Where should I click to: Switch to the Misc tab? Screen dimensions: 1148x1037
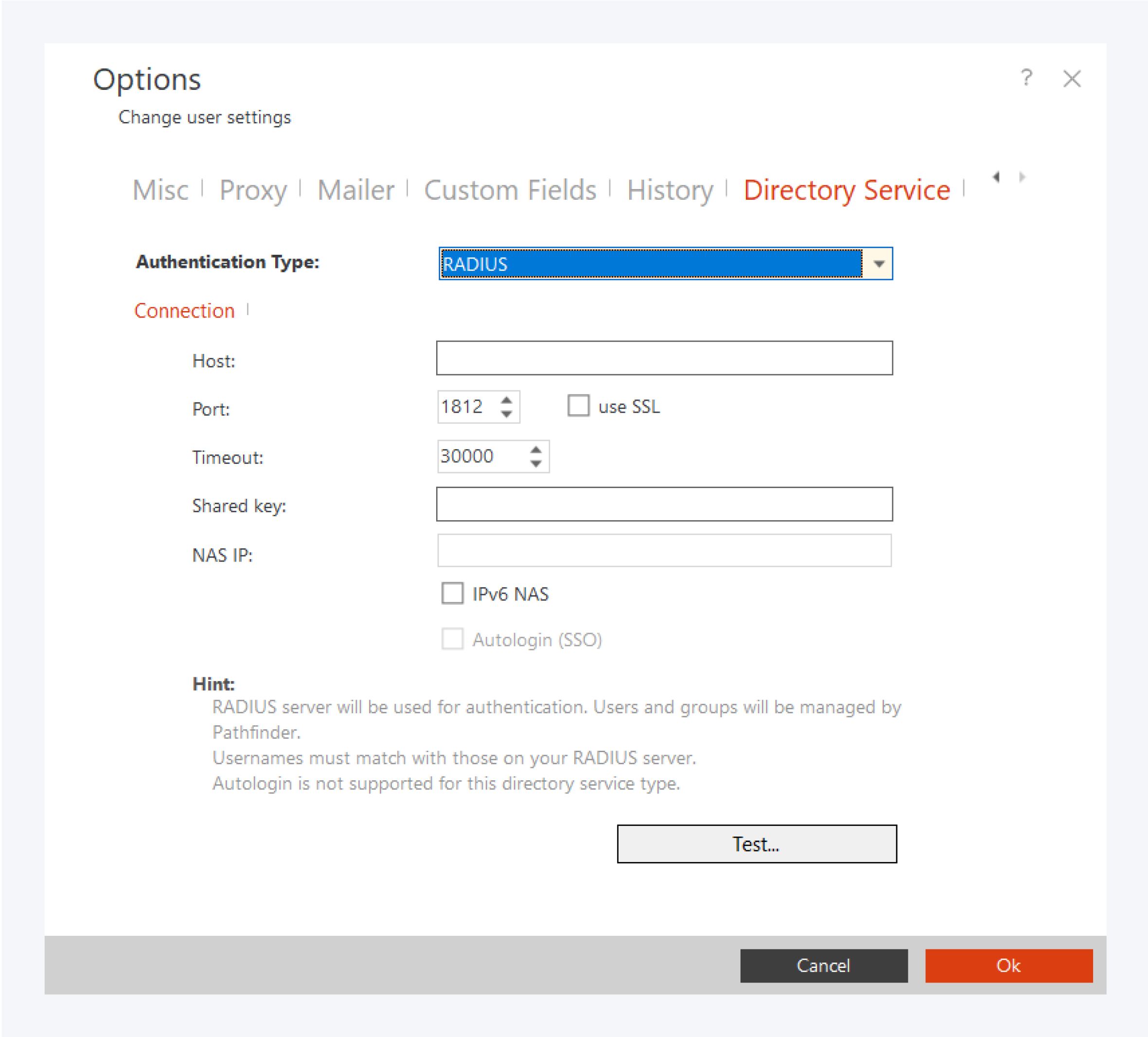tap(160, 190)
